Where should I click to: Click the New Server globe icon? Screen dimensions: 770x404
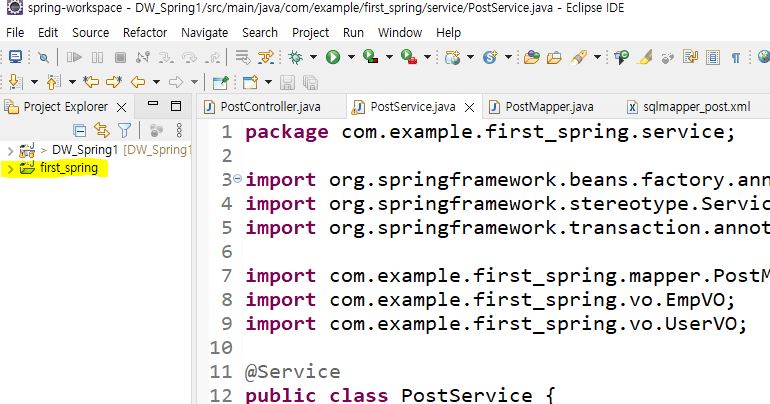452,57
